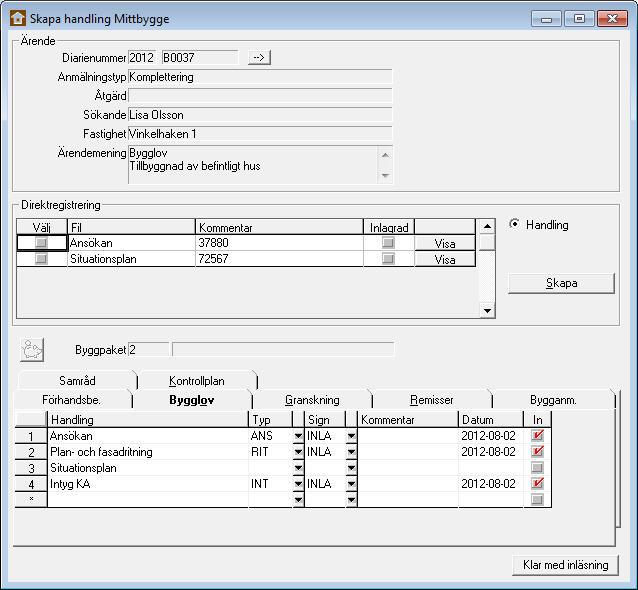Click scroll down arrow in Direktregistrering list

click(x=487, y=311)
